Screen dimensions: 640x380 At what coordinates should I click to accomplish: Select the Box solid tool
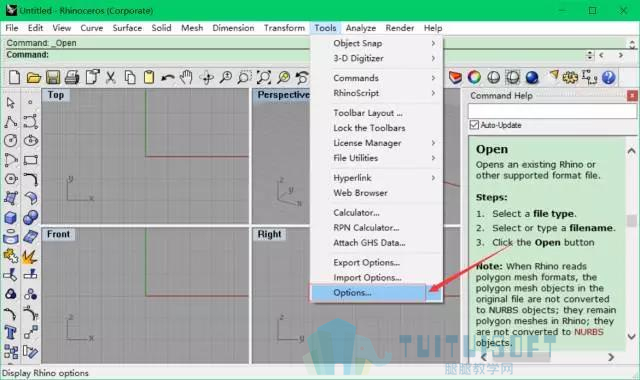tap(11, 217)
